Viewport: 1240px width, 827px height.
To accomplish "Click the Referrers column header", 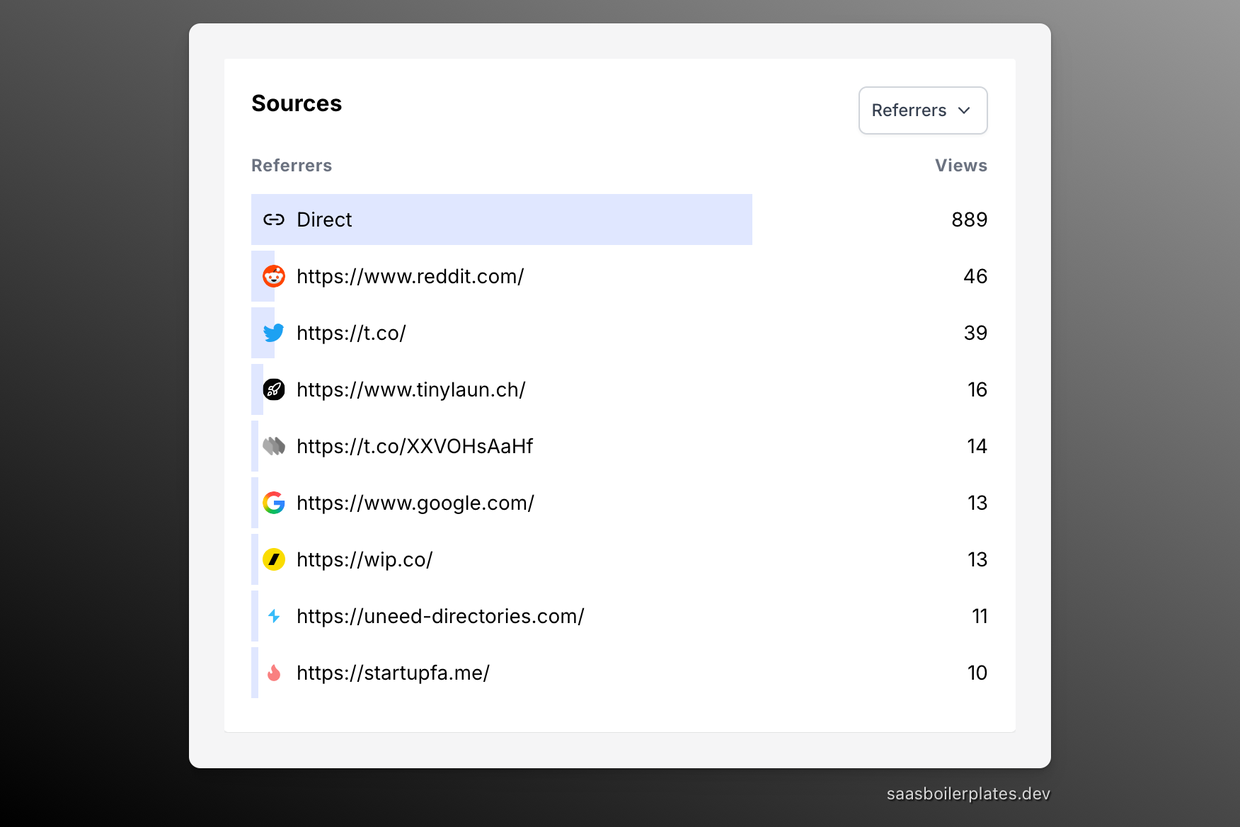I will 291,166.
